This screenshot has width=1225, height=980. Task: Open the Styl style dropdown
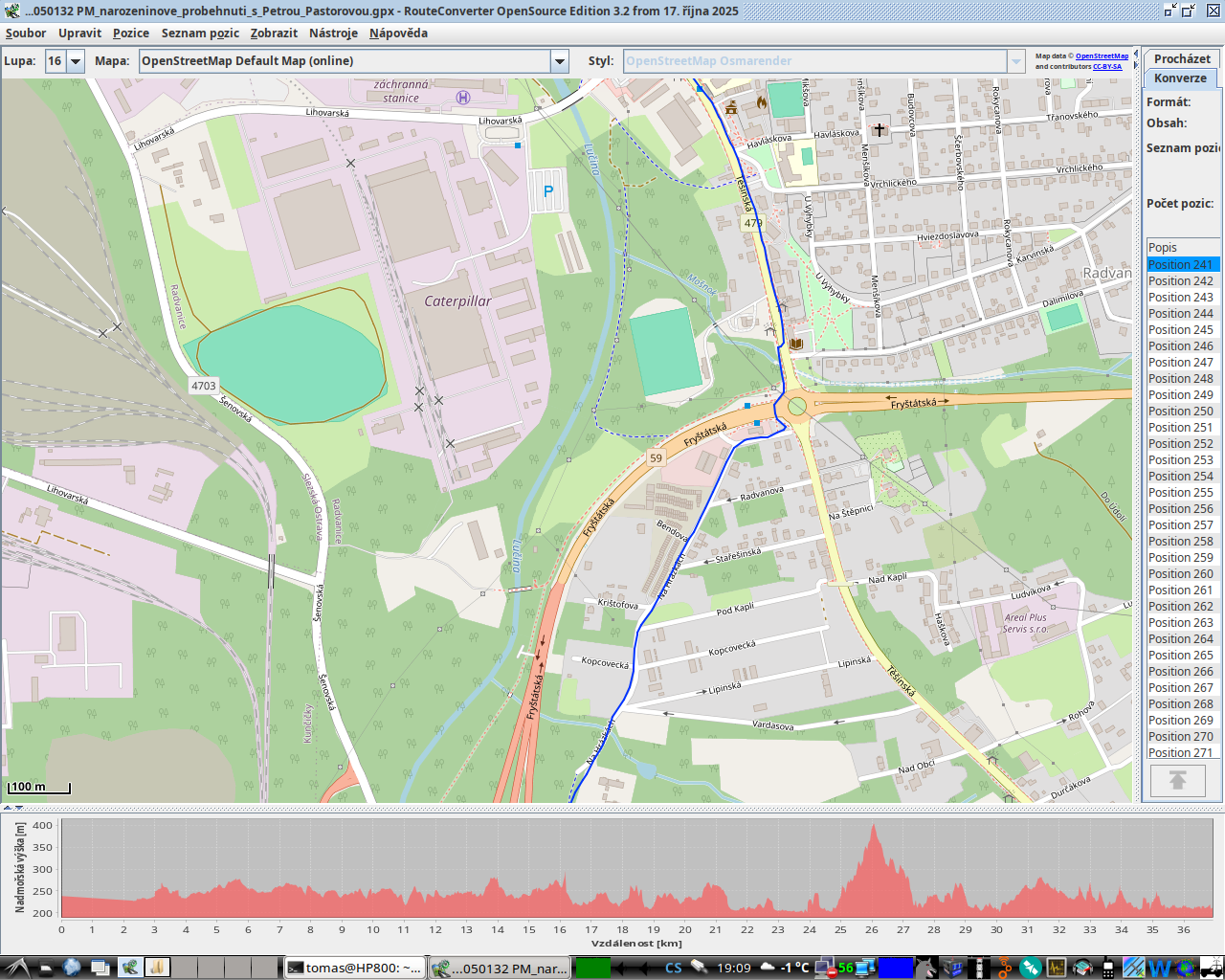pyautogui.click(x=1015, y=61)
